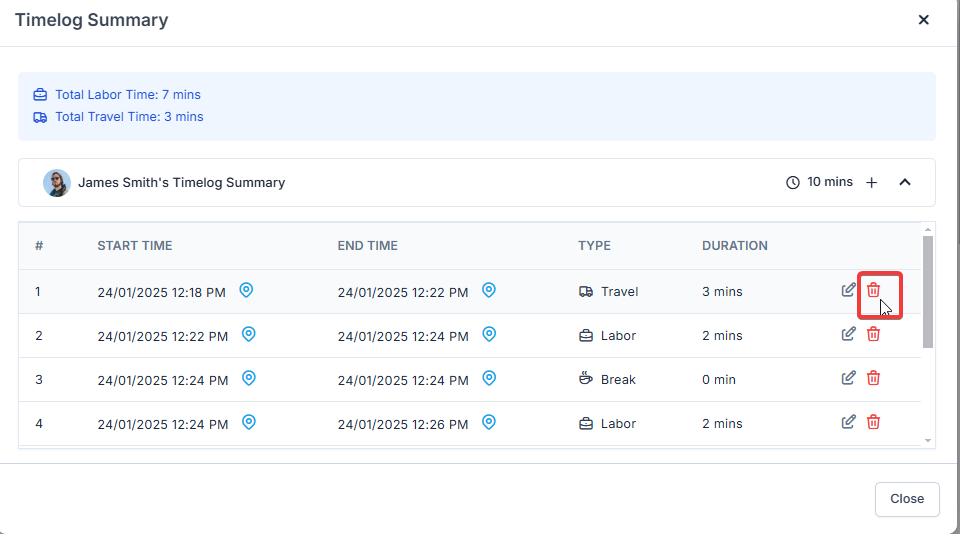Delete row 4 Labor timelog entry

(873, 423)
